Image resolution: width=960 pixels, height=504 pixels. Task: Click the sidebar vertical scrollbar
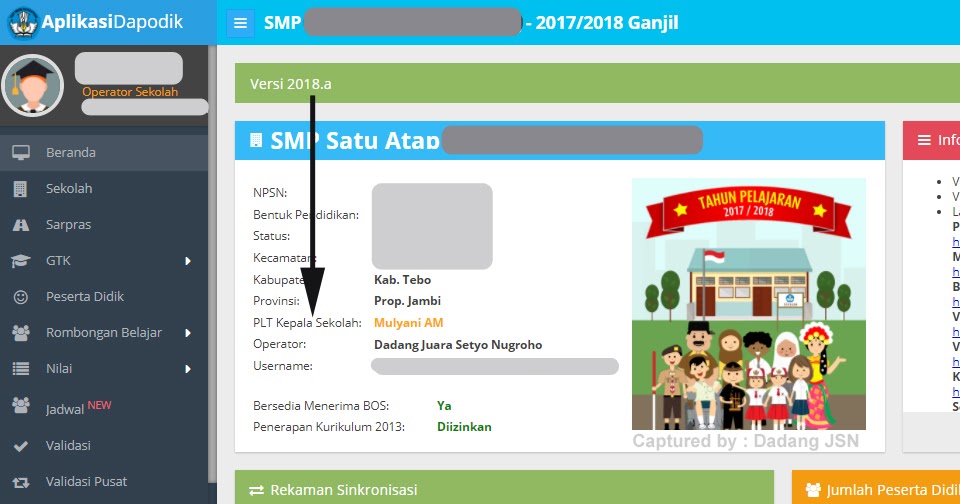(212, 263)
